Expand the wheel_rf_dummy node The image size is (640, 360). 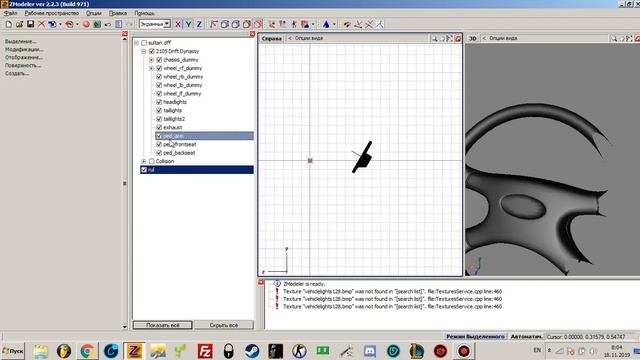point(151,69)
